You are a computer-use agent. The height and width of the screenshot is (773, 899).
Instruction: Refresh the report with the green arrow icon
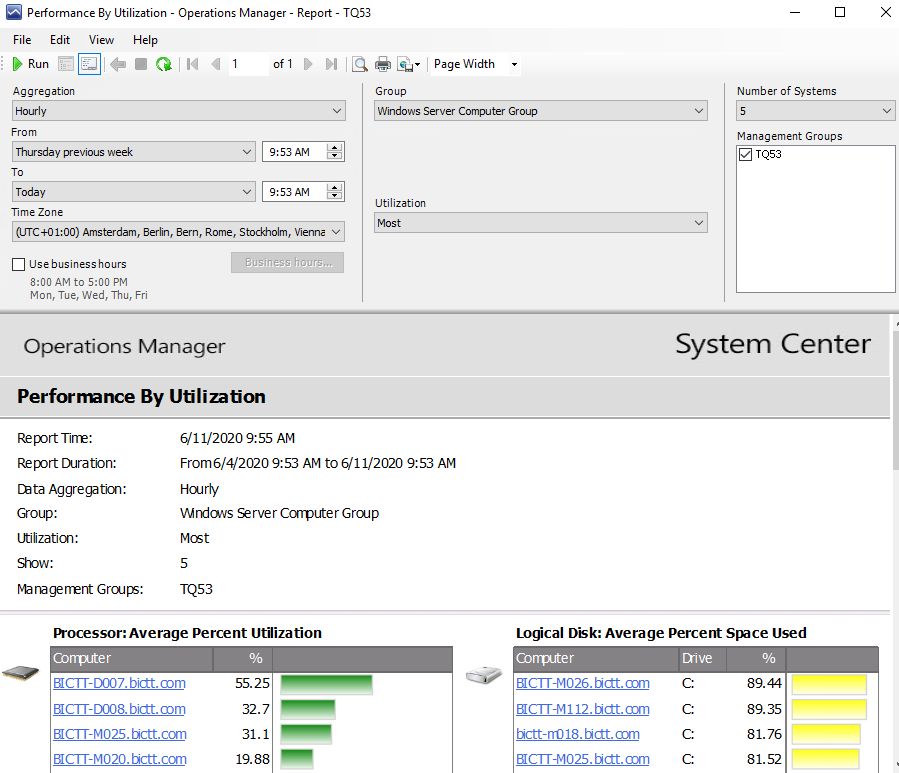[164, 64]
